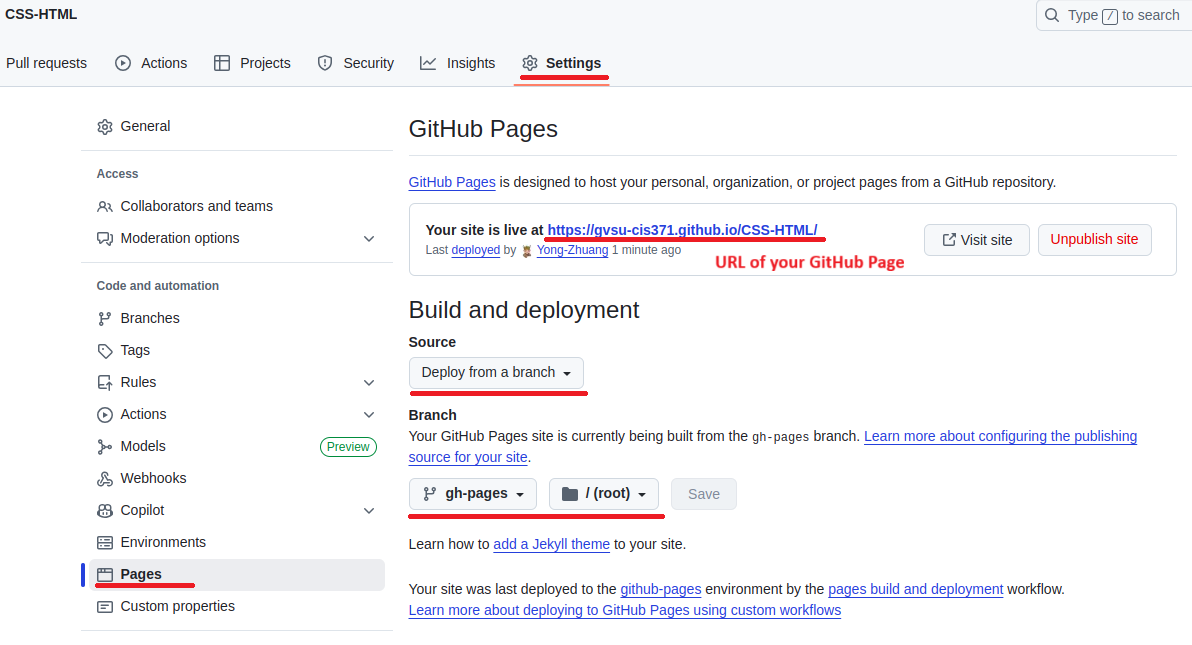Open the / (root) folder dropdown

pos(603,493)
